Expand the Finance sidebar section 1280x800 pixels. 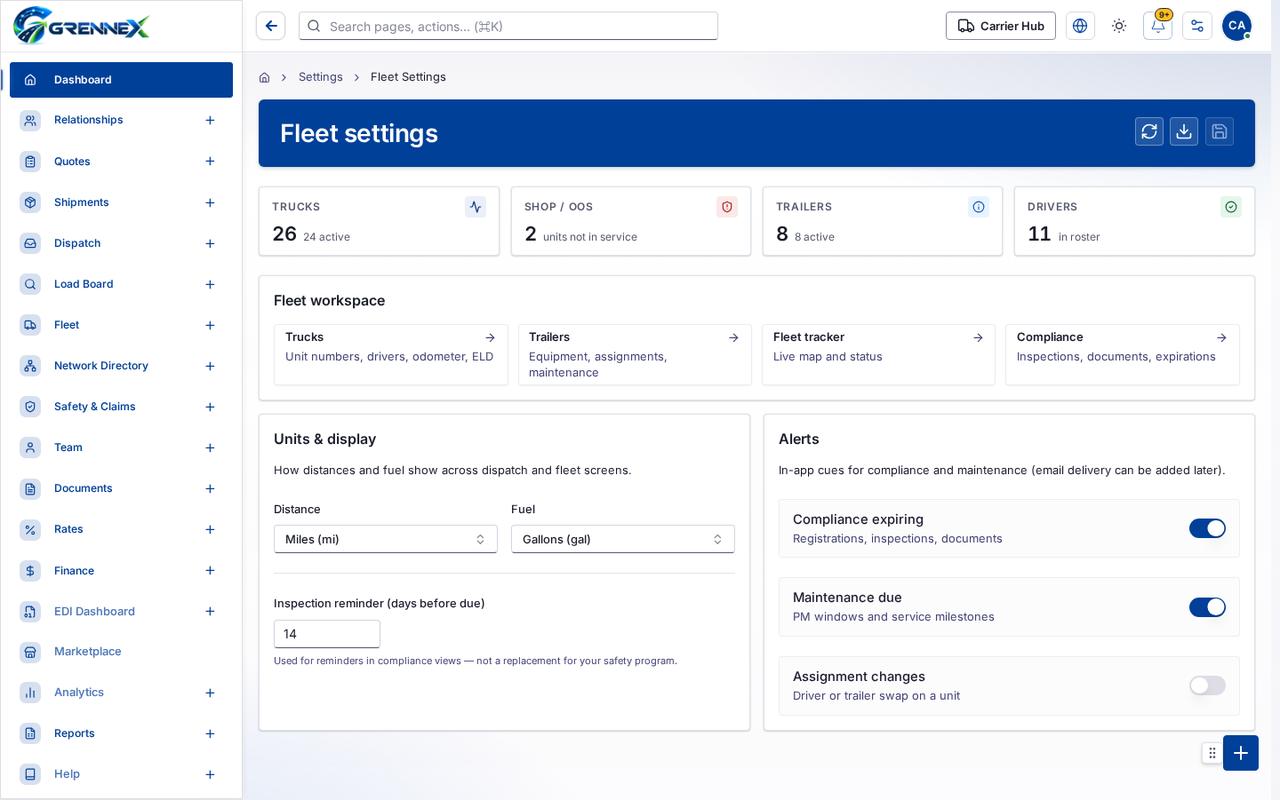pyautogui.click(x=210, y=571)
